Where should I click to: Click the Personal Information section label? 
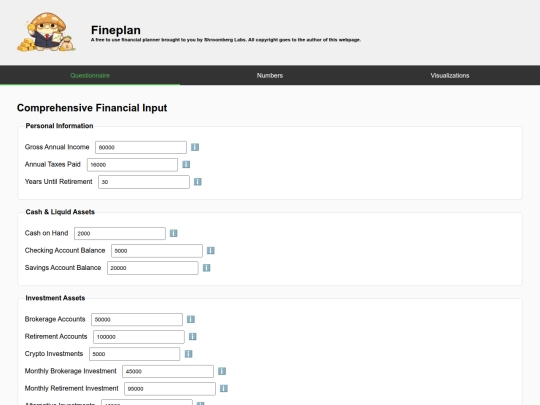(x=59, y=126)
